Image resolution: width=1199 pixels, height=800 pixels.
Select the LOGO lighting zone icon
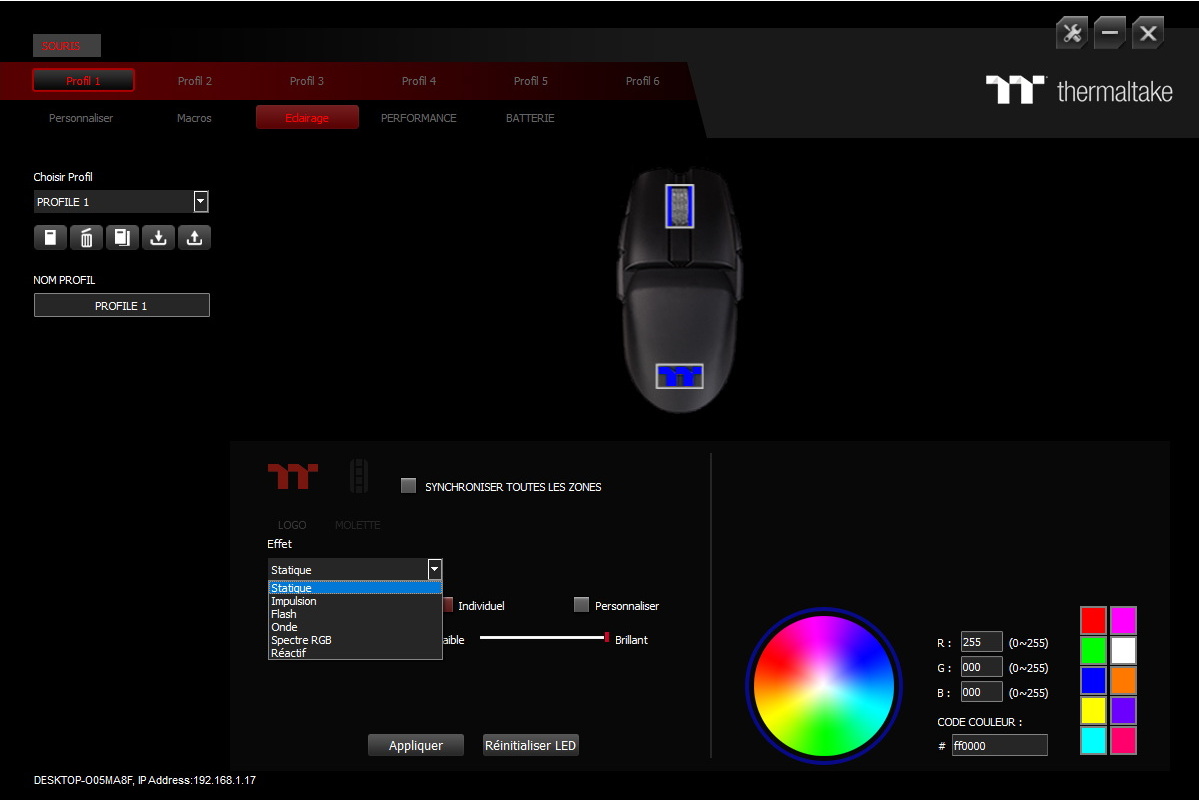click(x=292, y=477)
